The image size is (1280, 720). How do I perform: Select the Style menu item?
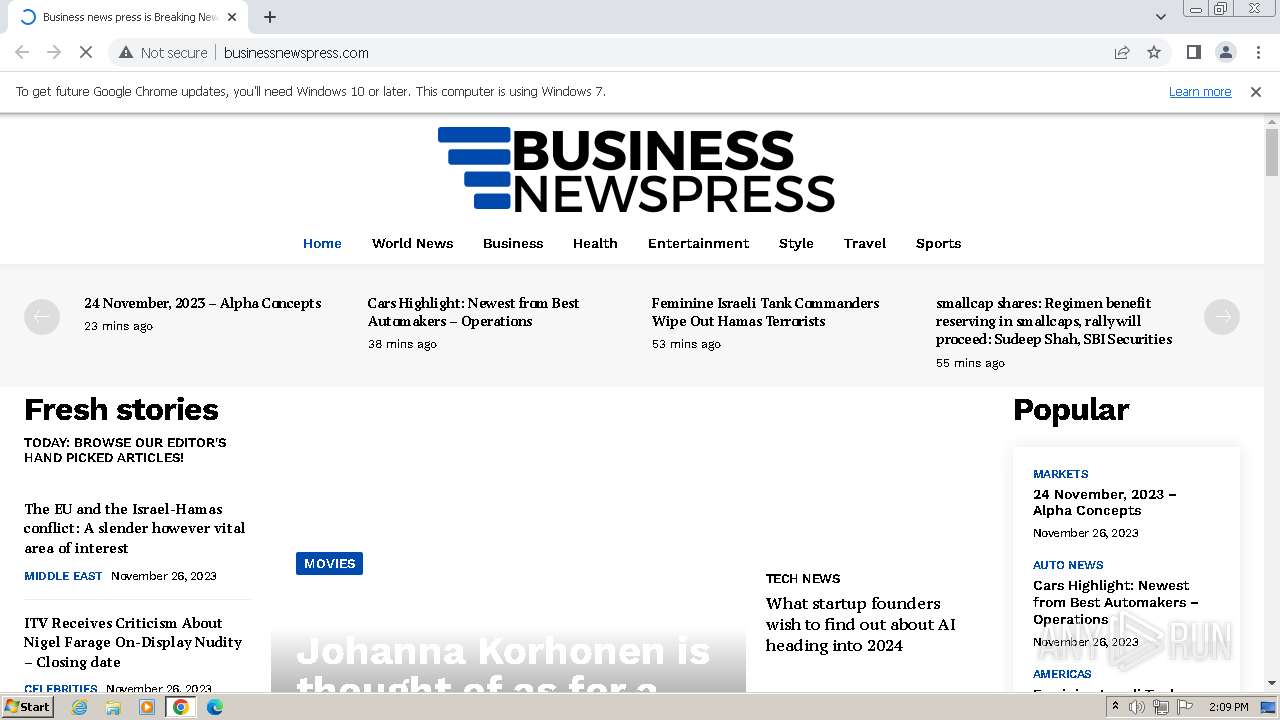pos(796,243)
